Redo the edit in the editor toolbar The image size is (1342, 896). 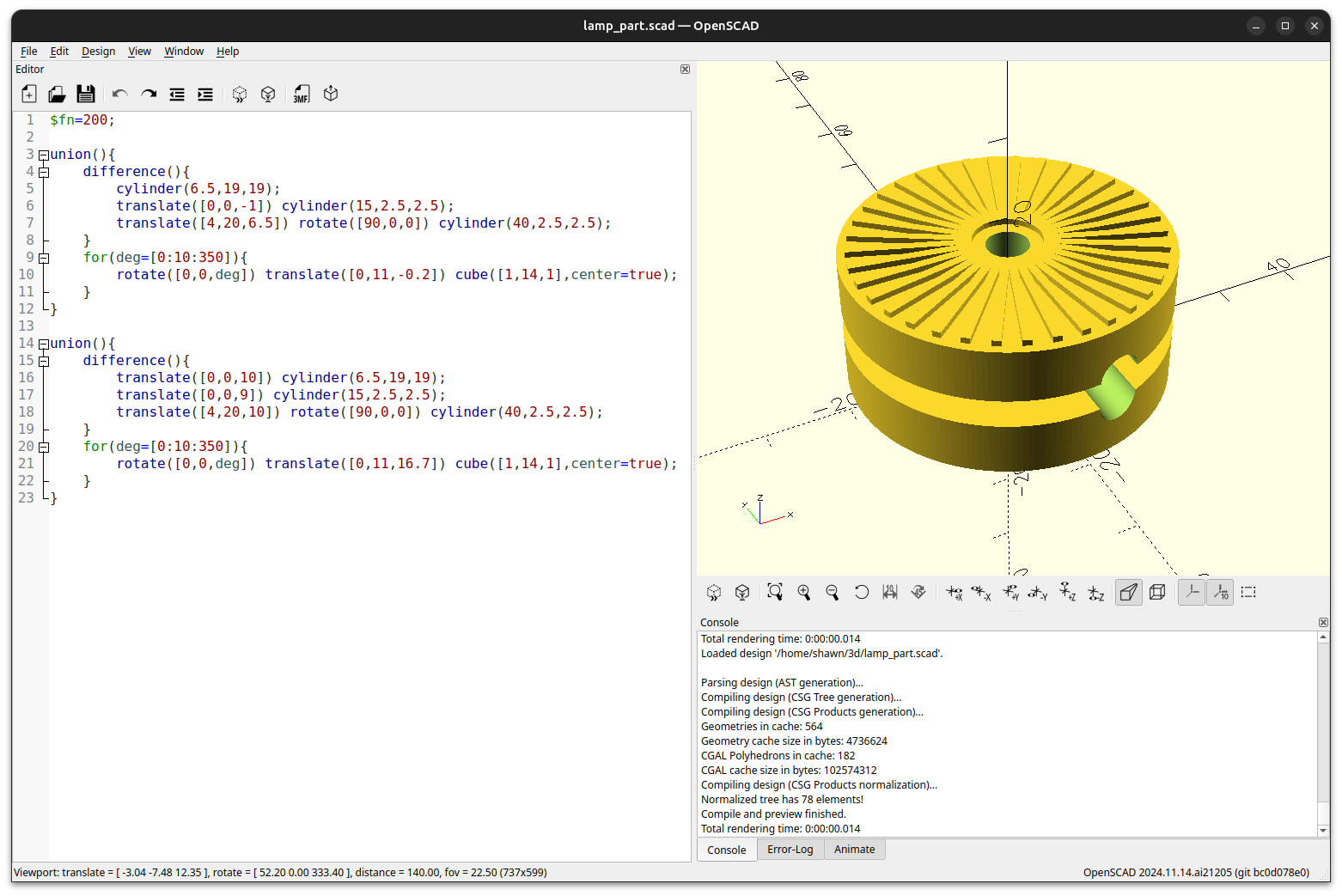tap(149, 94)
